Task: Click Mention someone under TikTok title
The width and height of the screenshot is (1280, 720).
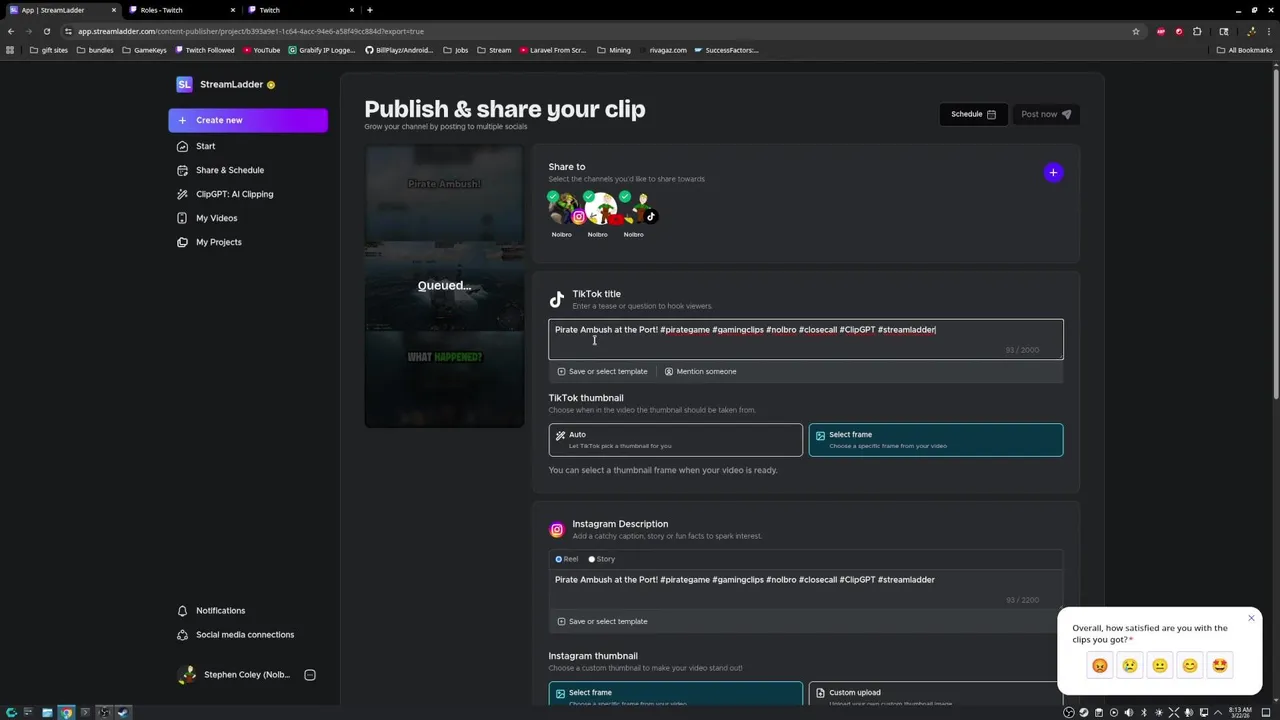Action: 700,371
